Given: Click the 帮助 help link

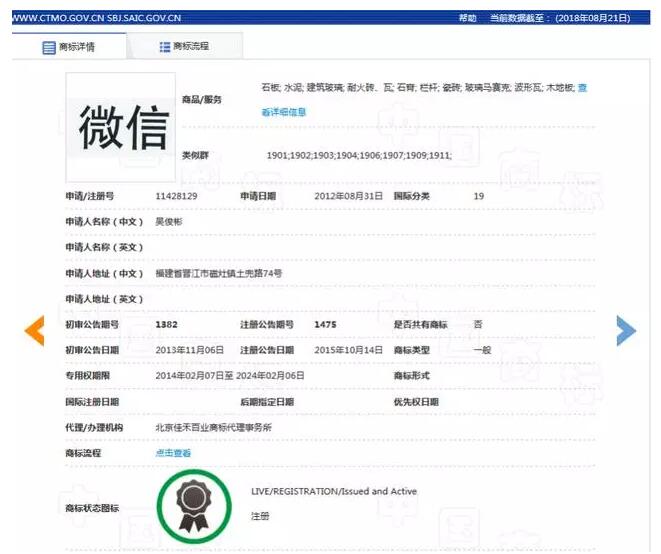Looking at the screenshot, I should [x=467, y=18].
